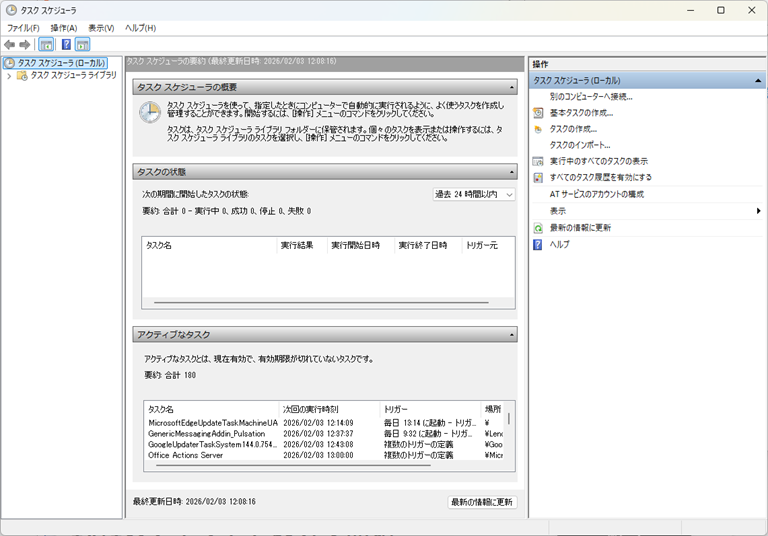Toggle the console tree pane toolbar icon
Image resolution: width=768 pixels, height=536 pixels.
click(x=46, y=45)
